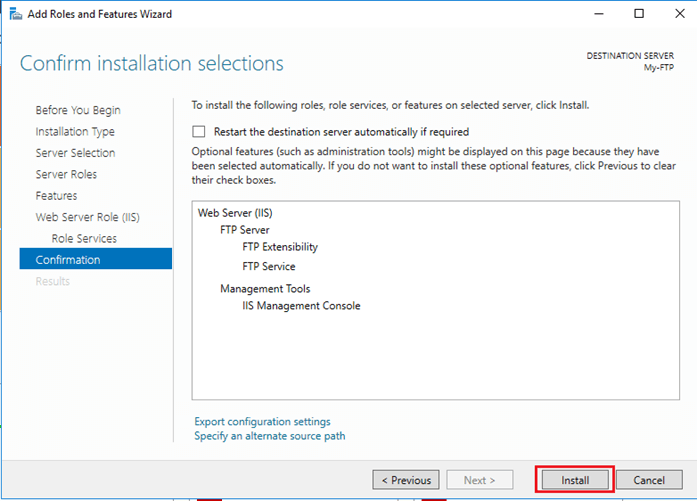Open Specify an alternate source path link
This screenshot has width=697, height=501.
269,436
